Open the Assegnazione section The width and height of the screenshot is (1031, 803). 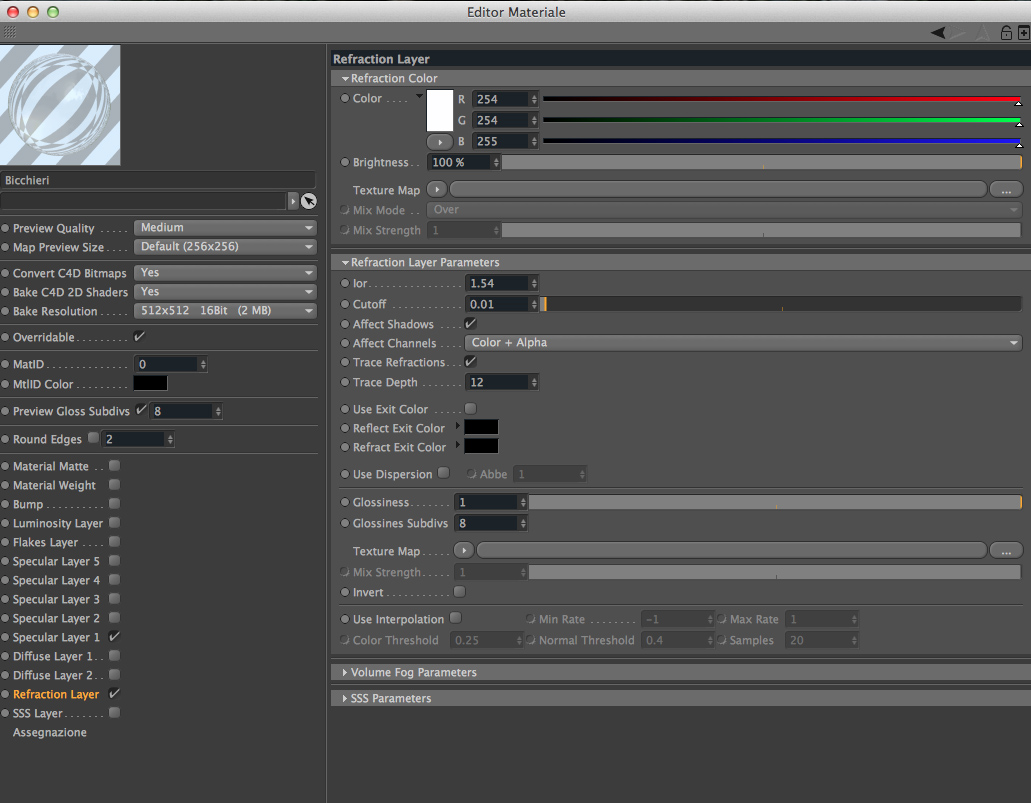tap(50, 732)
